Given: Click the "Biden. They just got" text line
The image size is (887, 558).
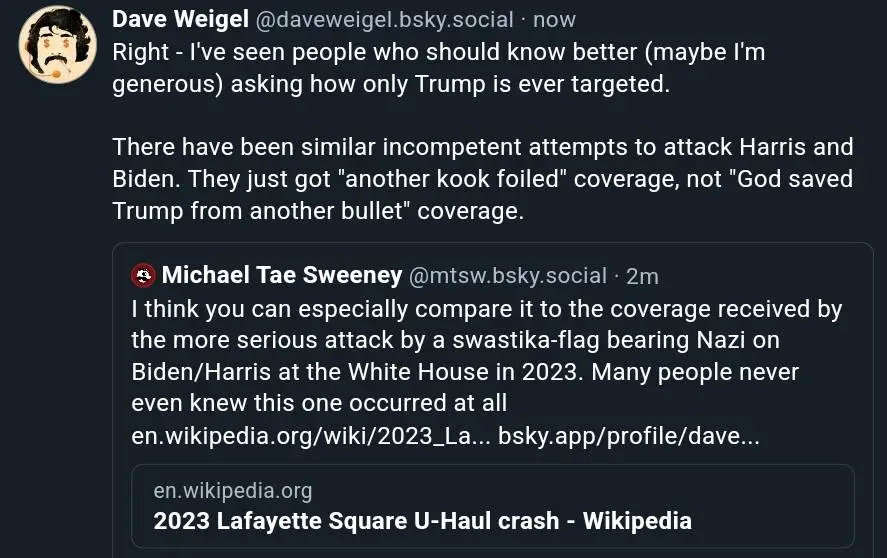Looking at the screenshot, I should tap(482, 179).
